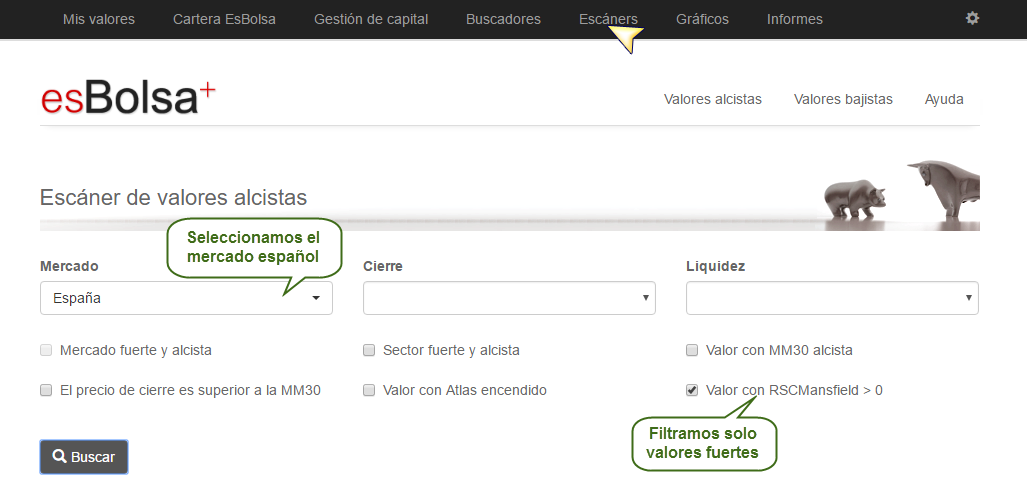Open Cartera EsBolsa menu item

224,19
